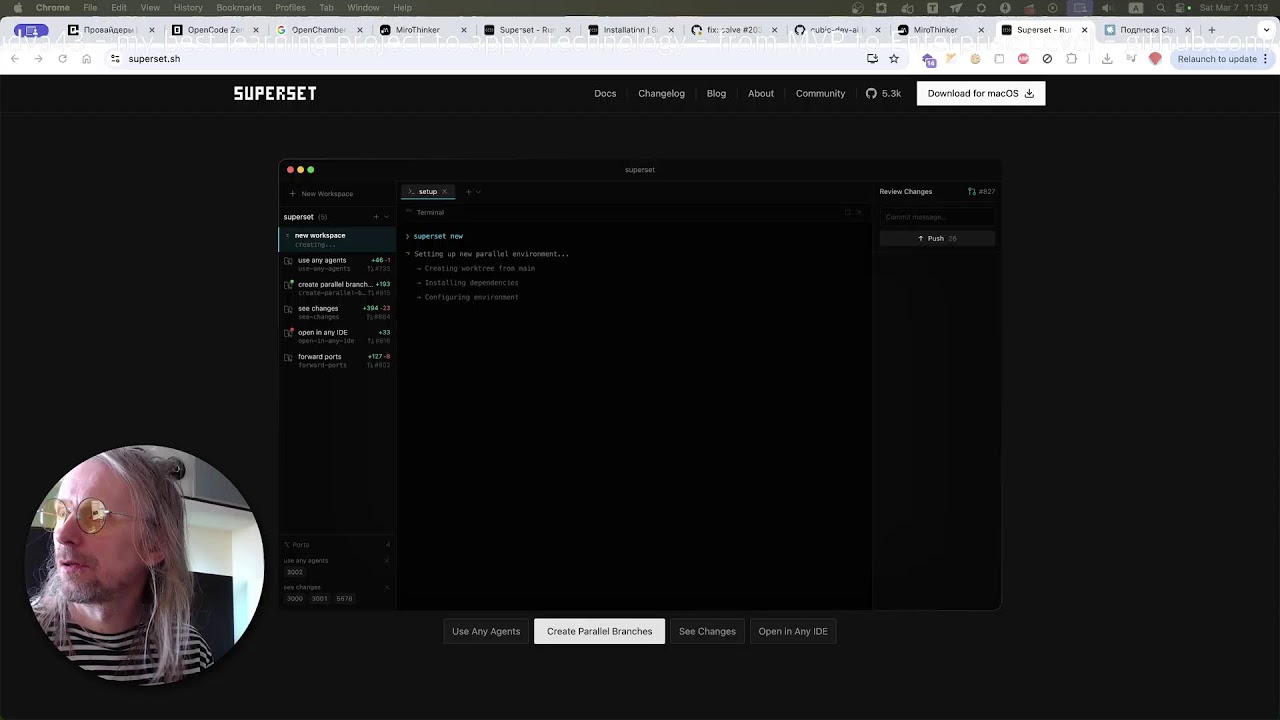
Task: Bookmark this page with the star icon
Action: [x=894, y=59]
